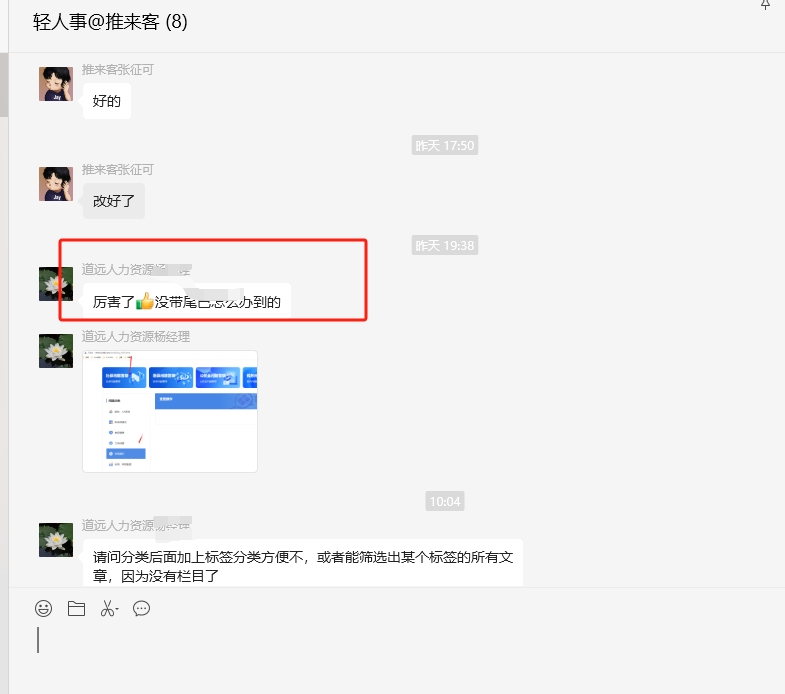Image resolution: width=785 pixels, height=694 pixels.
Task: Click lotus avatar beside "厉害了" message
Action: click(x=56, y=284)
